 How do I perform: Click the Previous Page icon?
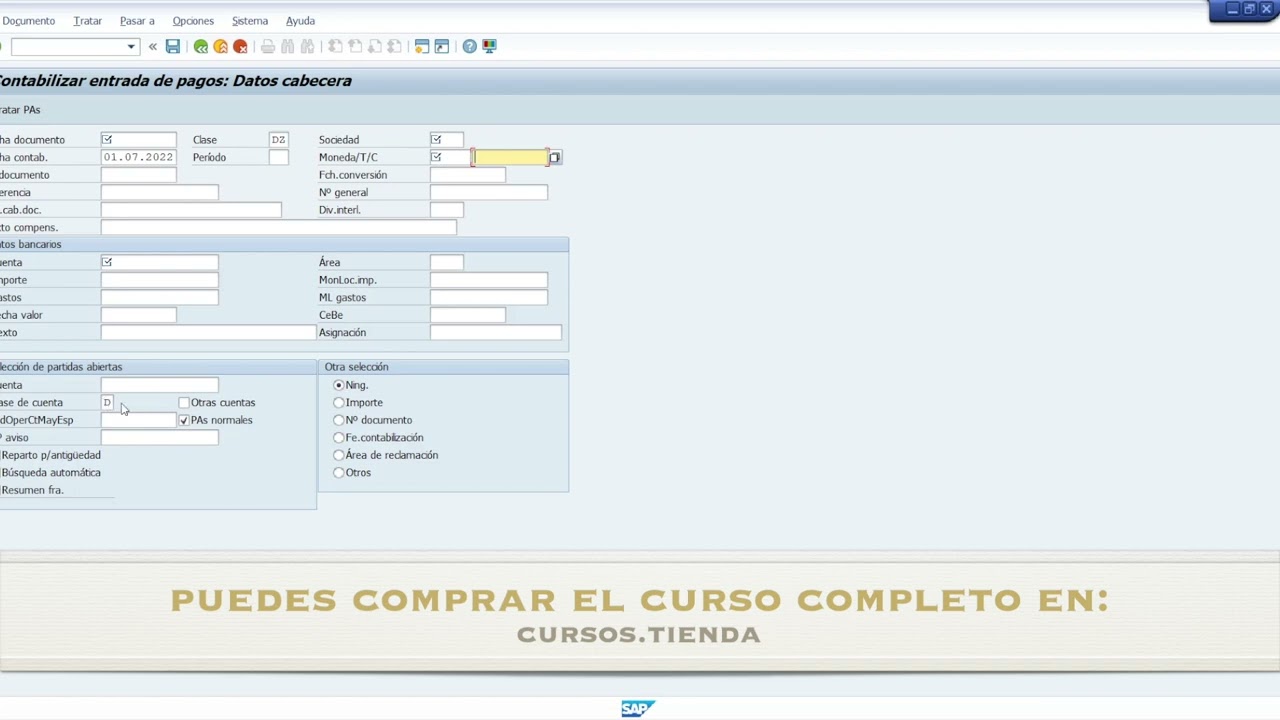[x=355, y=47]
